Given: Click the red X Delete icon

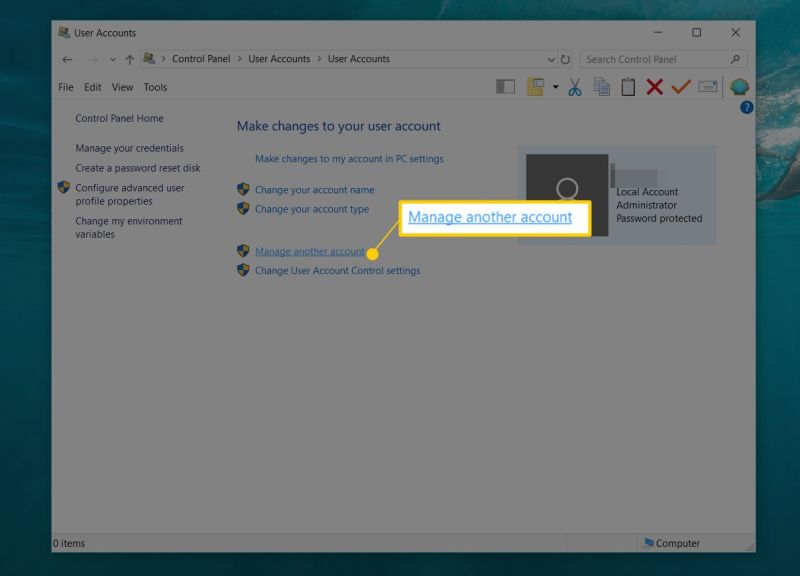Looking at the screenshot, I should point(655,87).
